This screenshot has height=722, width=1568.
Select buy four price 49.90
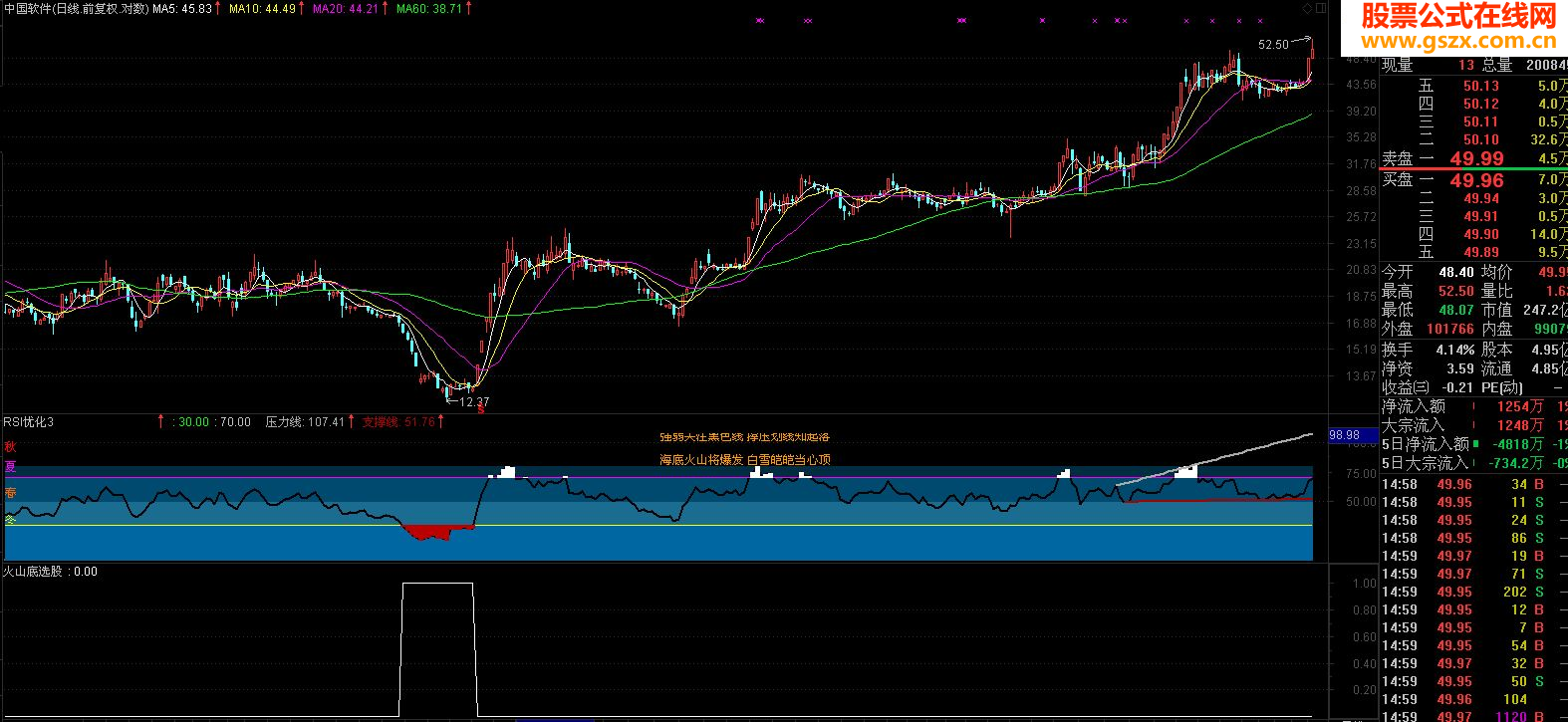click(x=1481, y=234)
